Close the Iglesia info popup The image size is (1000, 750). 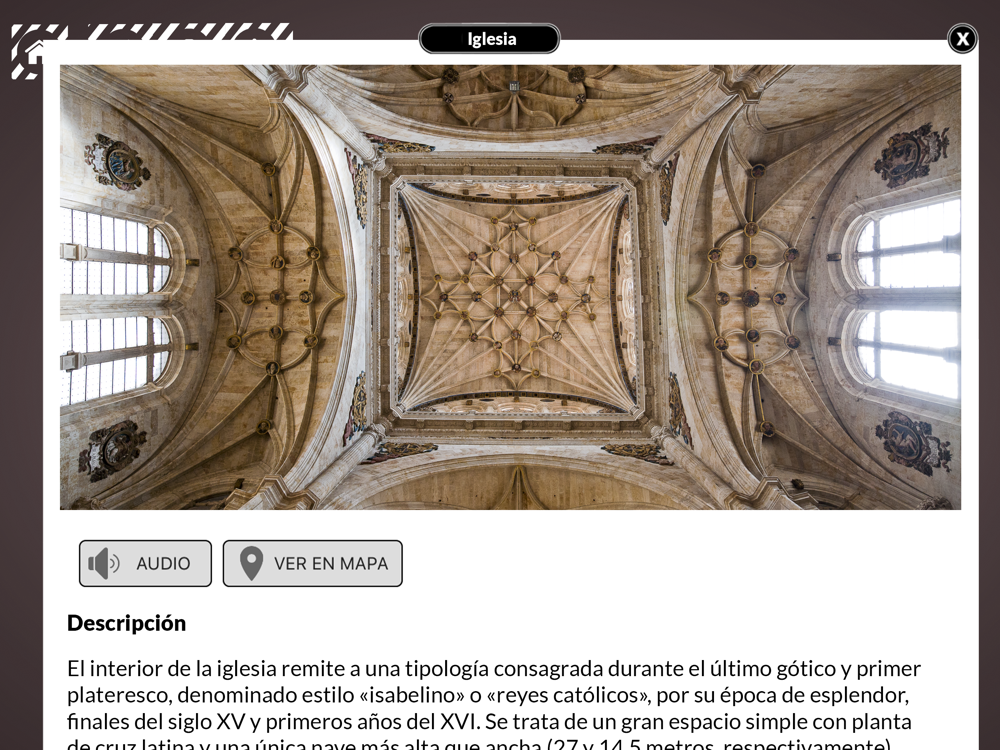(x=962, y=40)
